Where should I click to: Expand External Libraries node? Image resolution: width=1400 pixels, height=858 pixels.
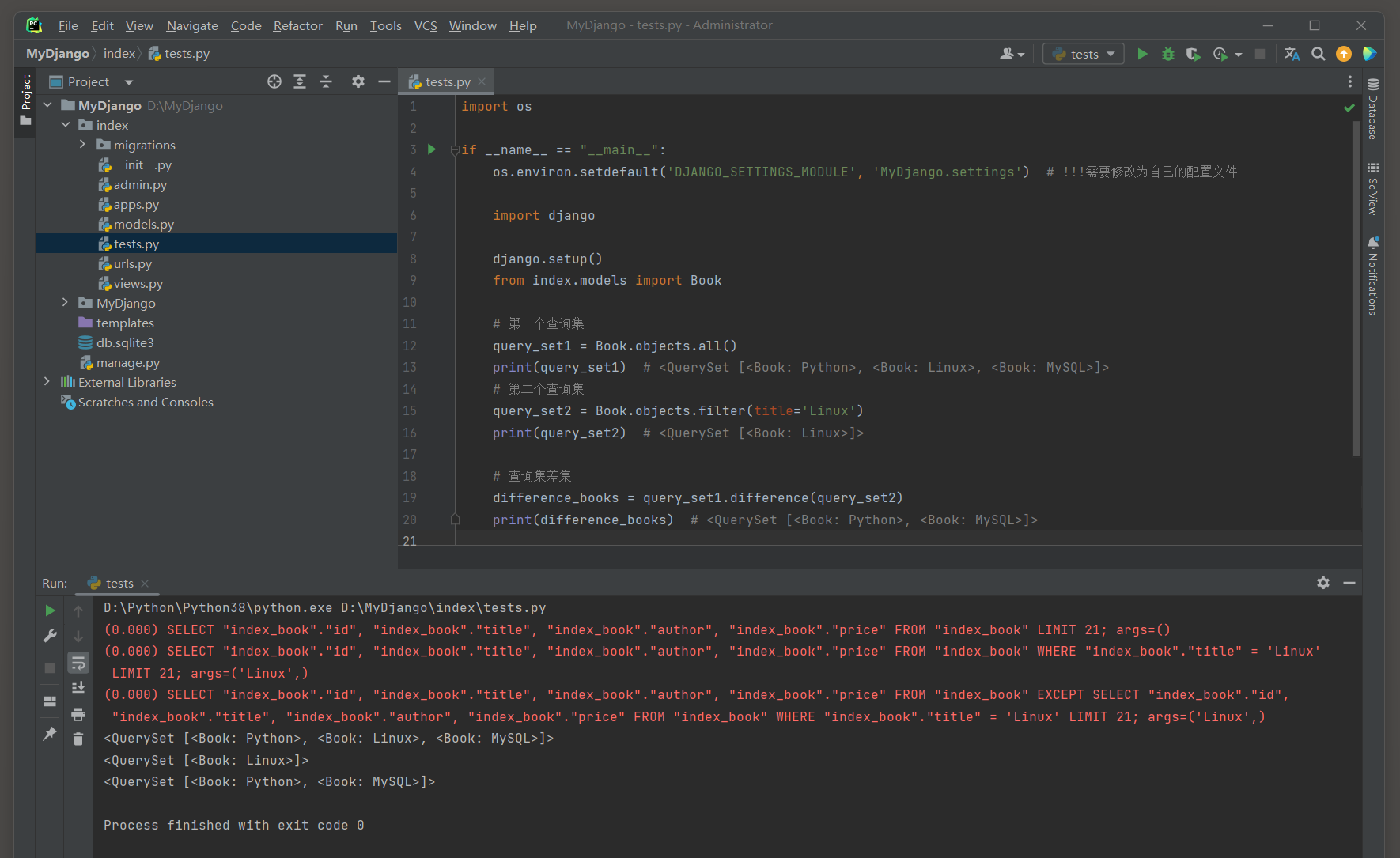point(47,382)
